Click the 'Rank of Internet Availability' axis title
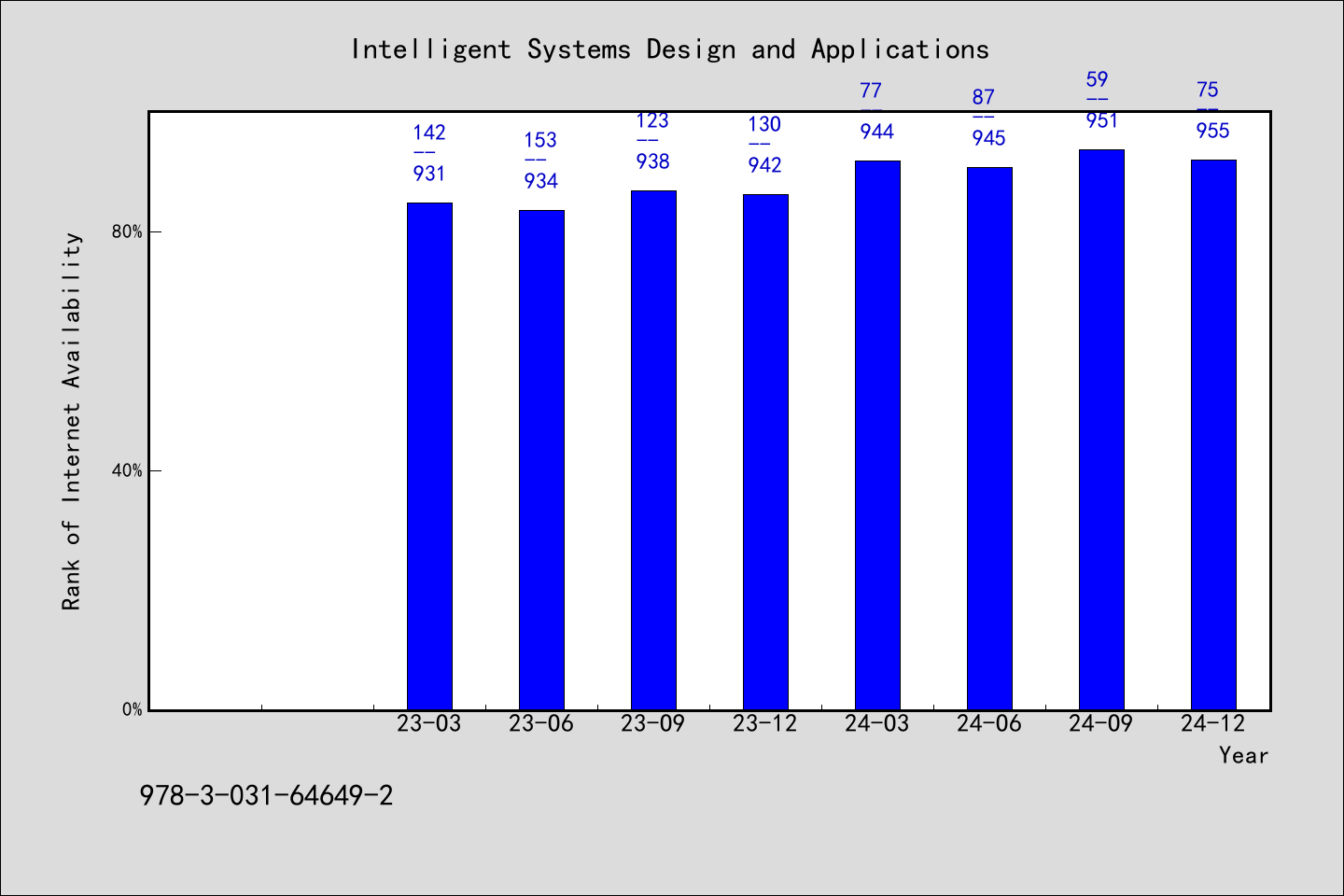 [x=72, y=421]
